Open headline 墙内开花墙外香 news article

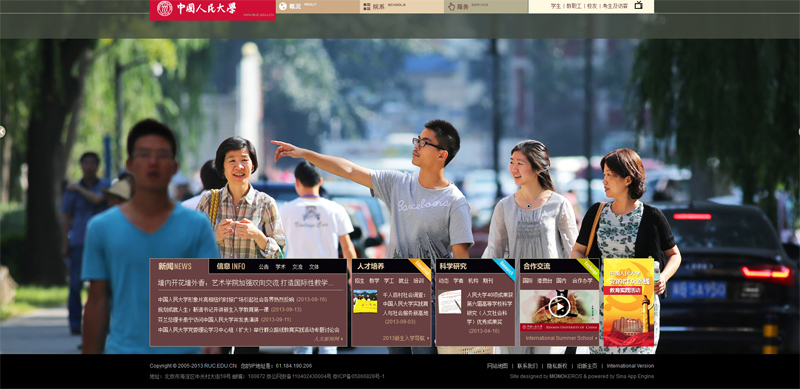(245, 282)
